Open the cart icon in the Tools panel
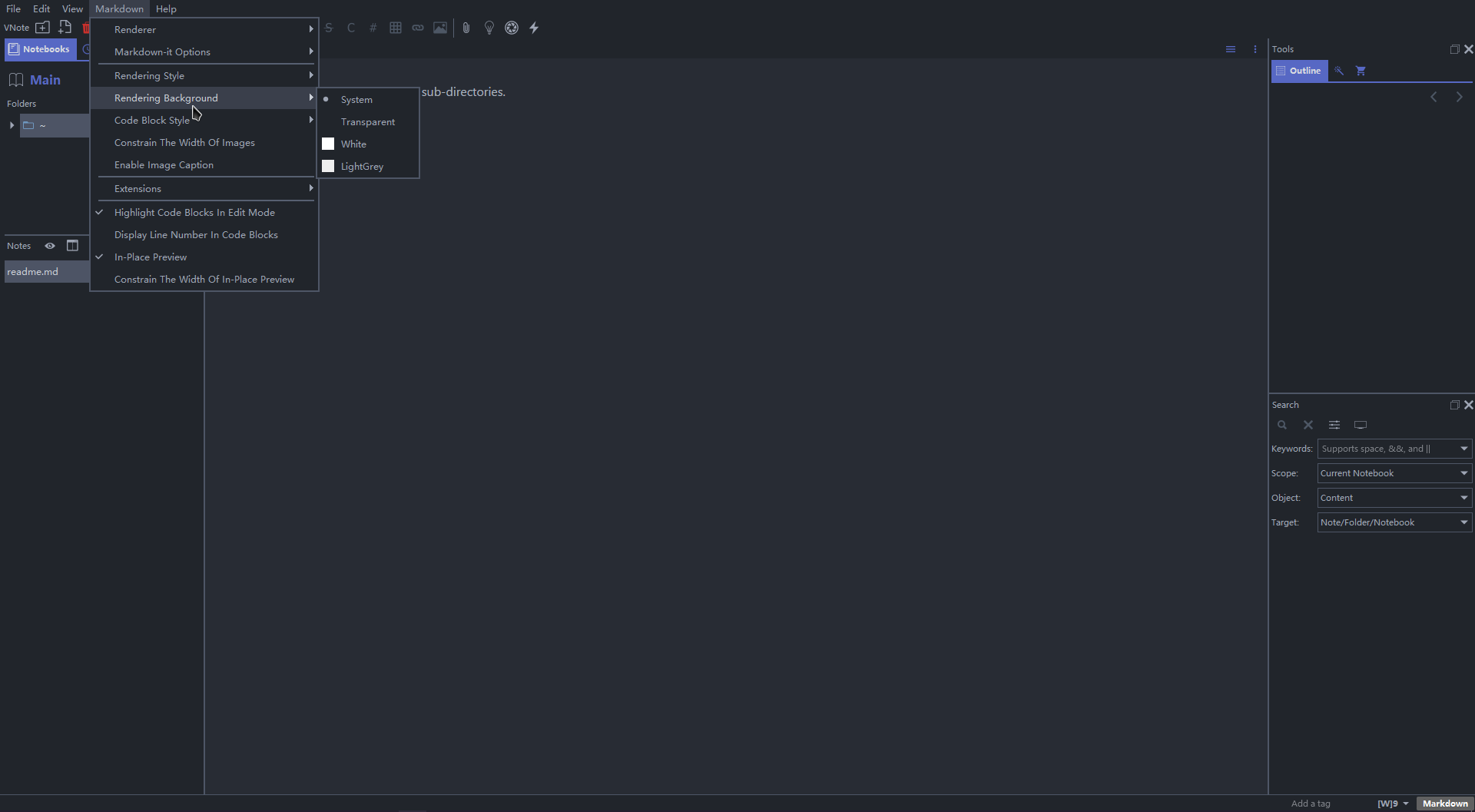Image resolution: width=1475 pixels, height=812 pixels. click(x=1361, y=71)
